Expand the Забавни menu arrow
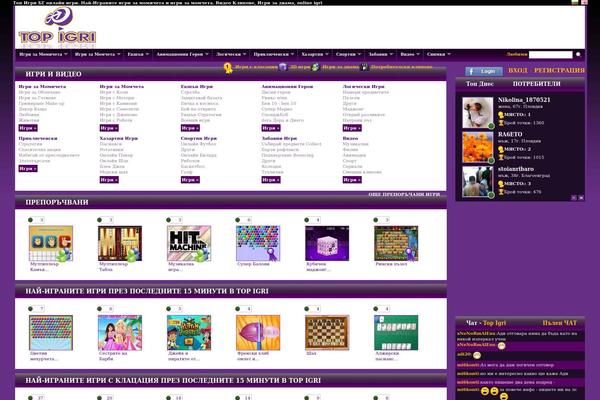Screen dimensions: 600x400 [x=391, y=54]
